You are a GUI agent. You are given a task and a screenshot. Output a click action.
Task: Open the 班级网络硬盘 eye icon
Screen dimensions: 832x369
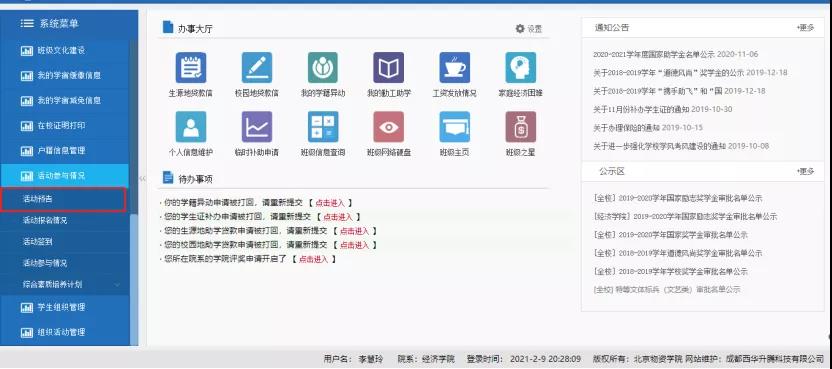point(388,127)
